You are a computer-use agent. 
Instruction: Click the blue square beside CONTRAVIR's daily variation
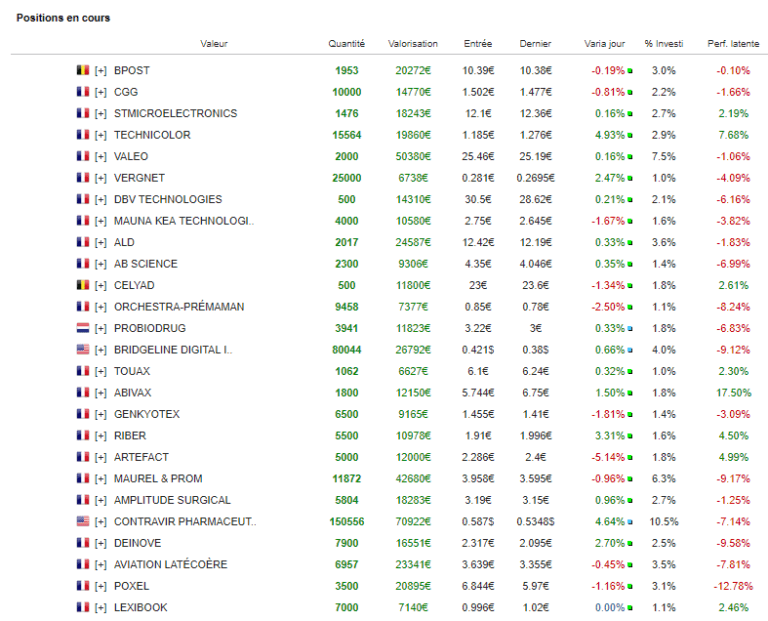[631, 522]
